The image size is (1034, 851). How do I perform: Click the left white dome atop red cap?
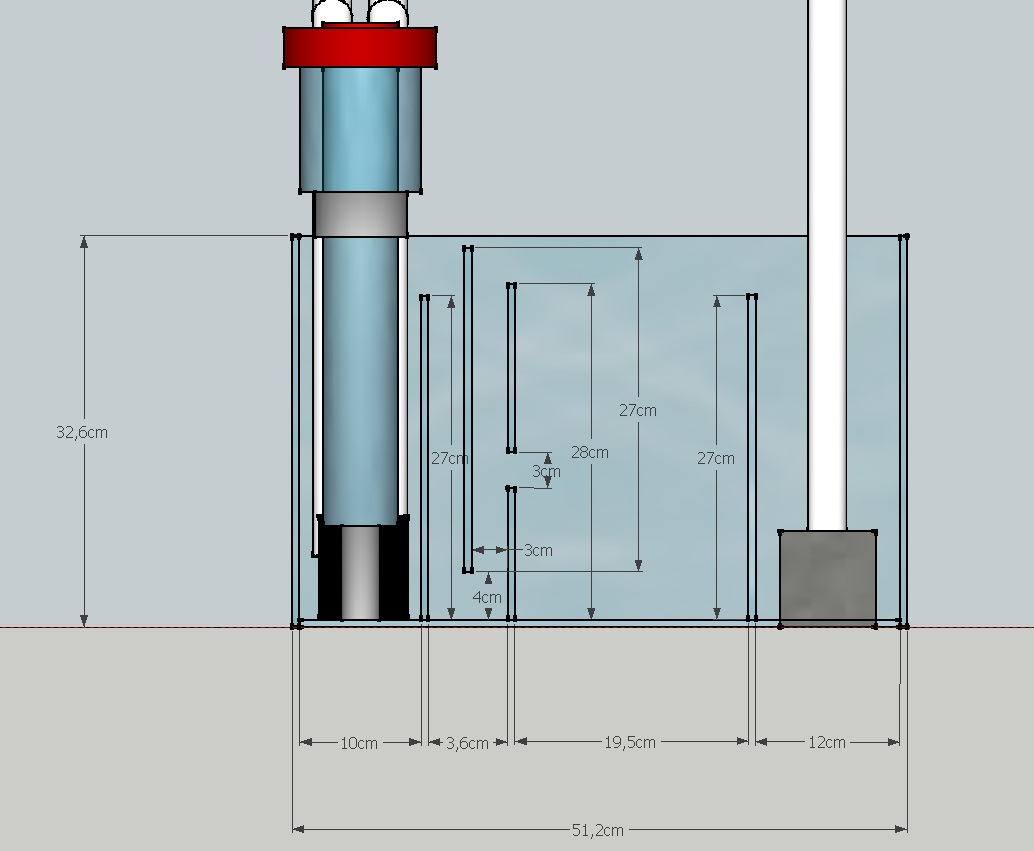pyautogui.click(x=332, y=15)
